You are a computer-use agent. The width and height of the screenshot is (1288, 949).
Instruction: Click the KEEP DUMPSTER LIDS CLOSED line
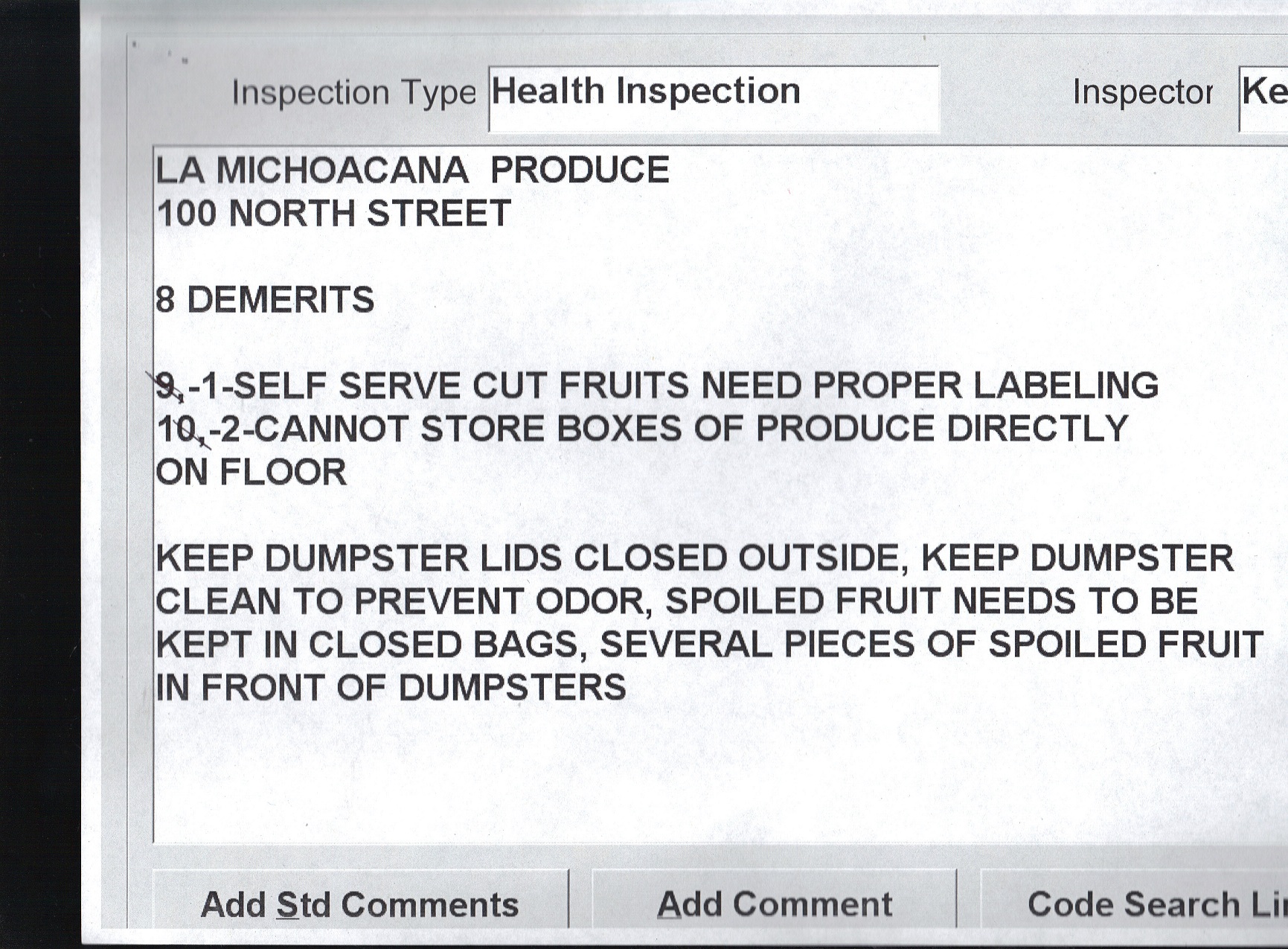tap(694, 558)
